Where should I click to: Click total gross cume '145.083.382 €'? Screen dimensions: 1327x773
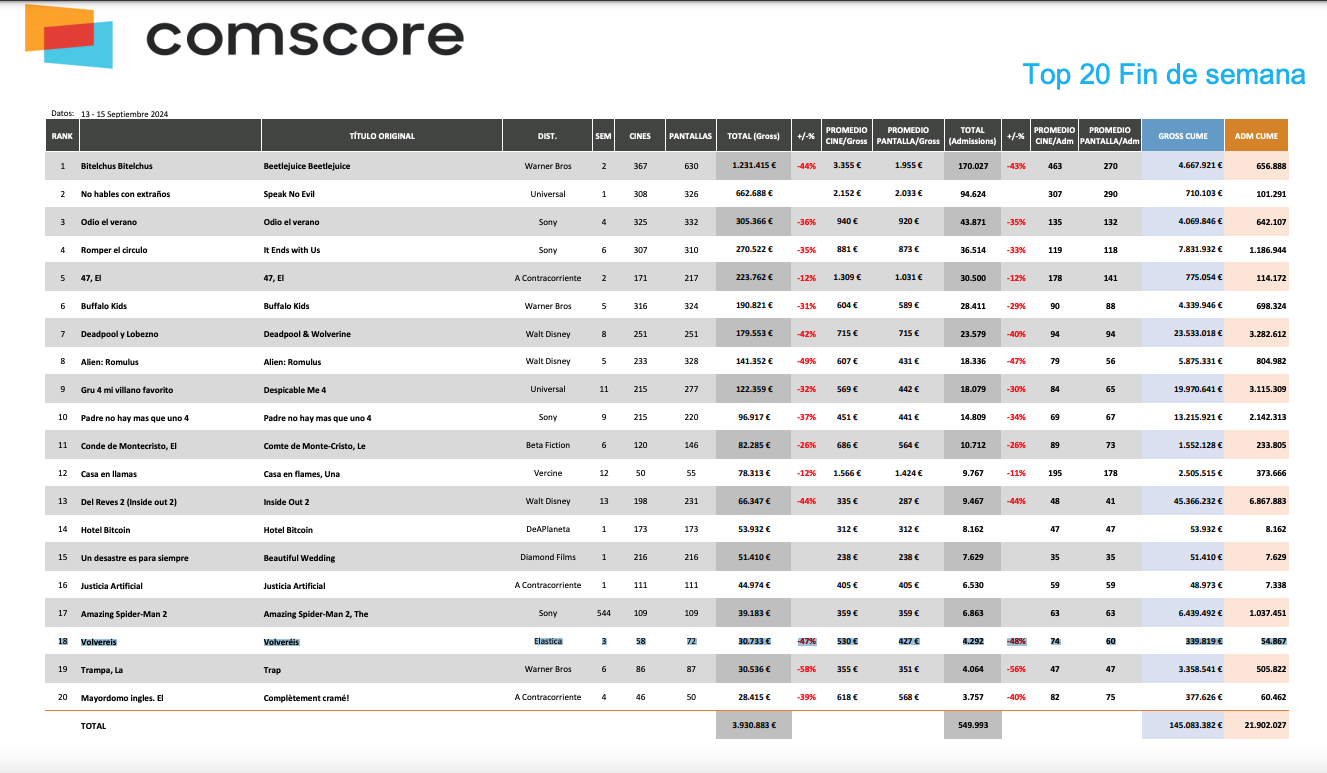(x=1194, y=726)
